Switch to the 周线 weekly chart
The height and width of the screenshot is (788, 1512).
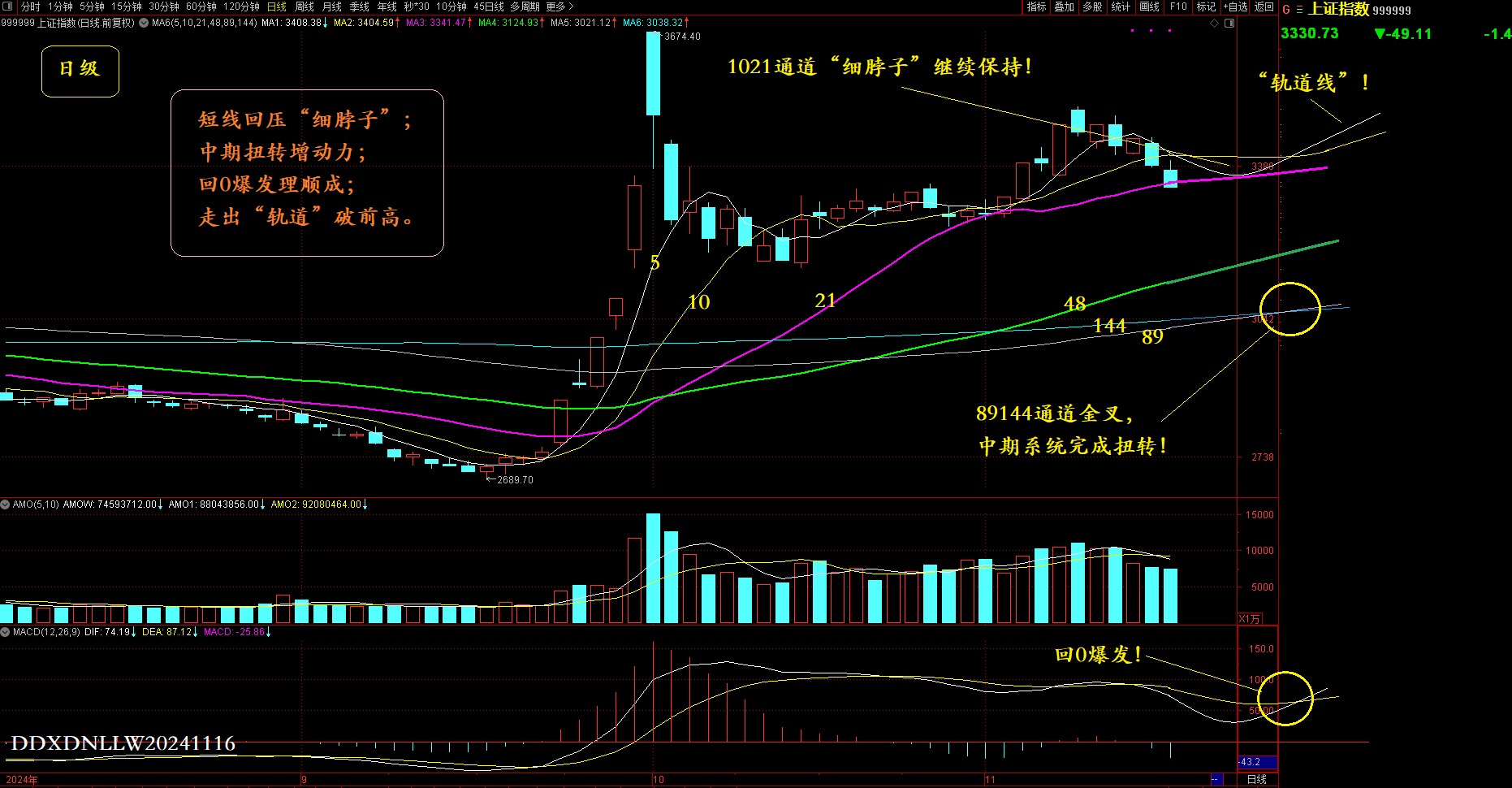tap(305, 6)
